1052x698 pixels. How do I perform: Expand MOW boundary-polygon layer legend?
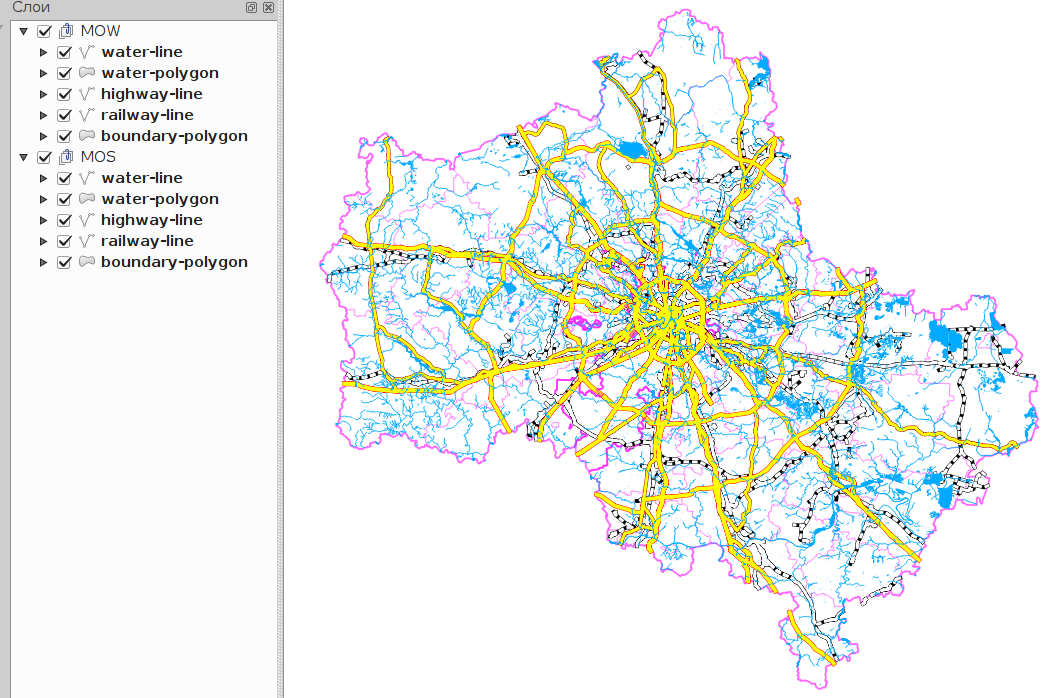tap(44, 136)
